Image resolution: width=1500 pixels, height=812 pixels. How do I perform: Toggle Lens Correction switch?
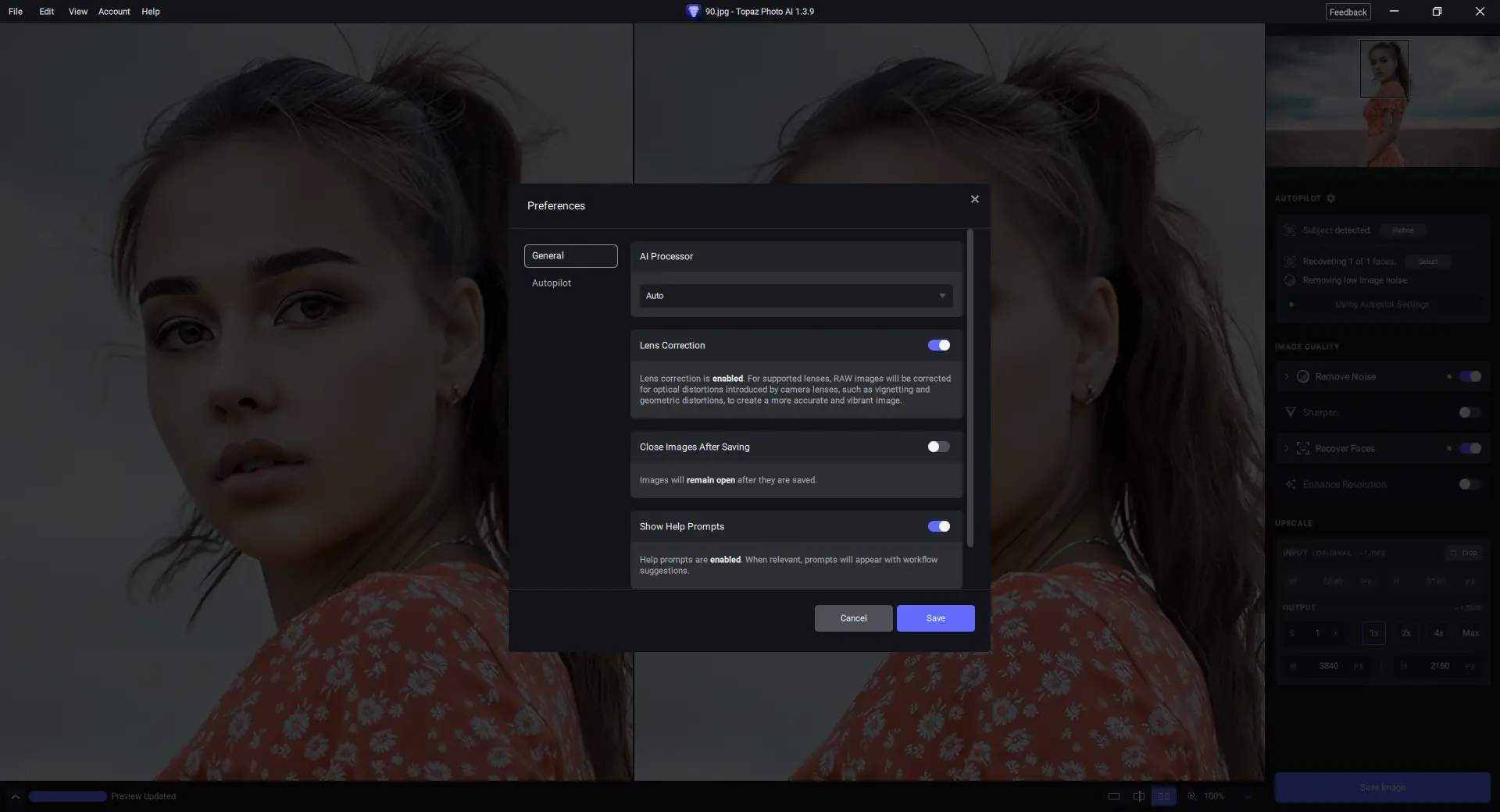point(939,345)
